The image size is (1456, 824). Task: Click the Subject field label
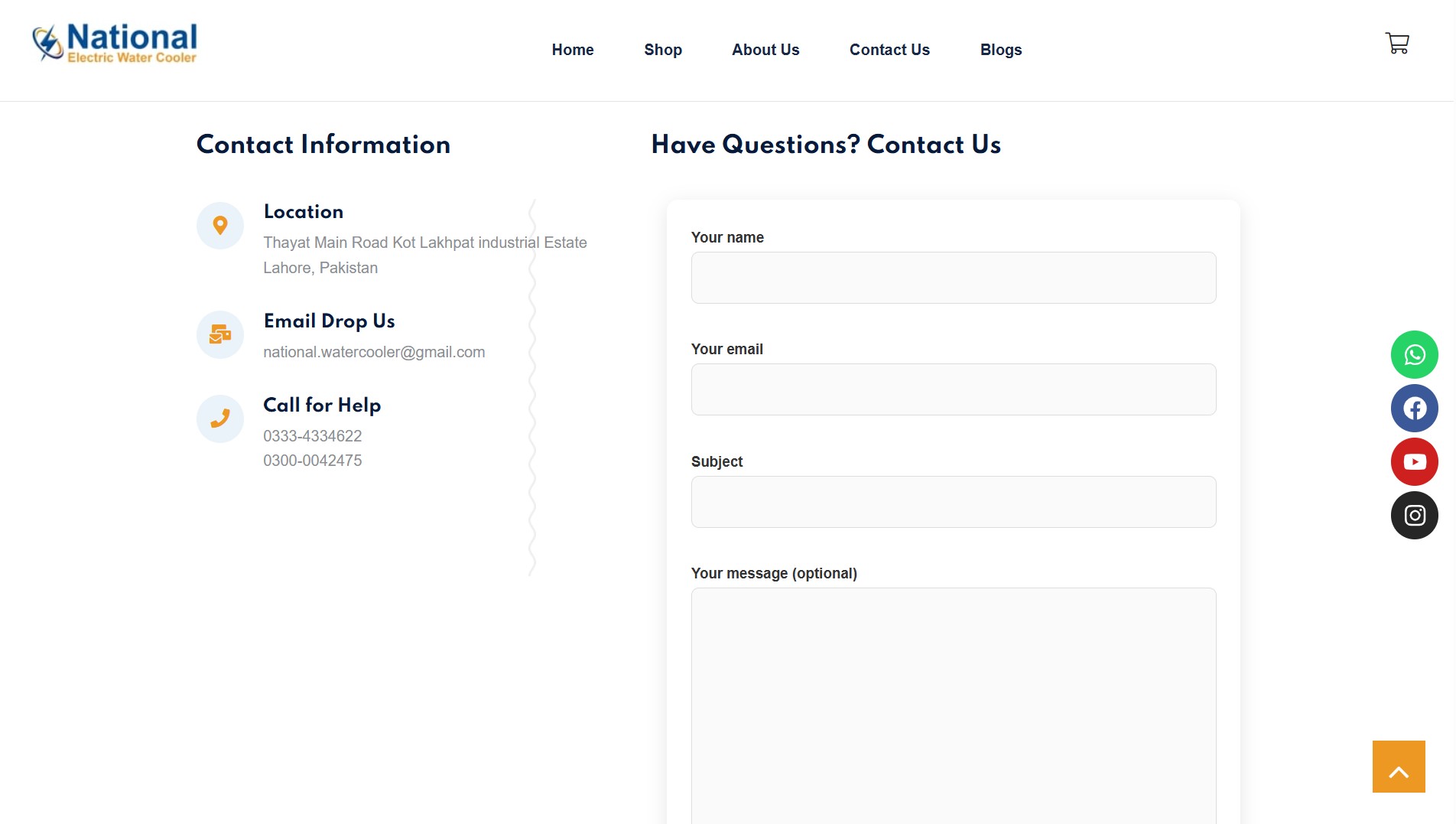click(717, 461)
